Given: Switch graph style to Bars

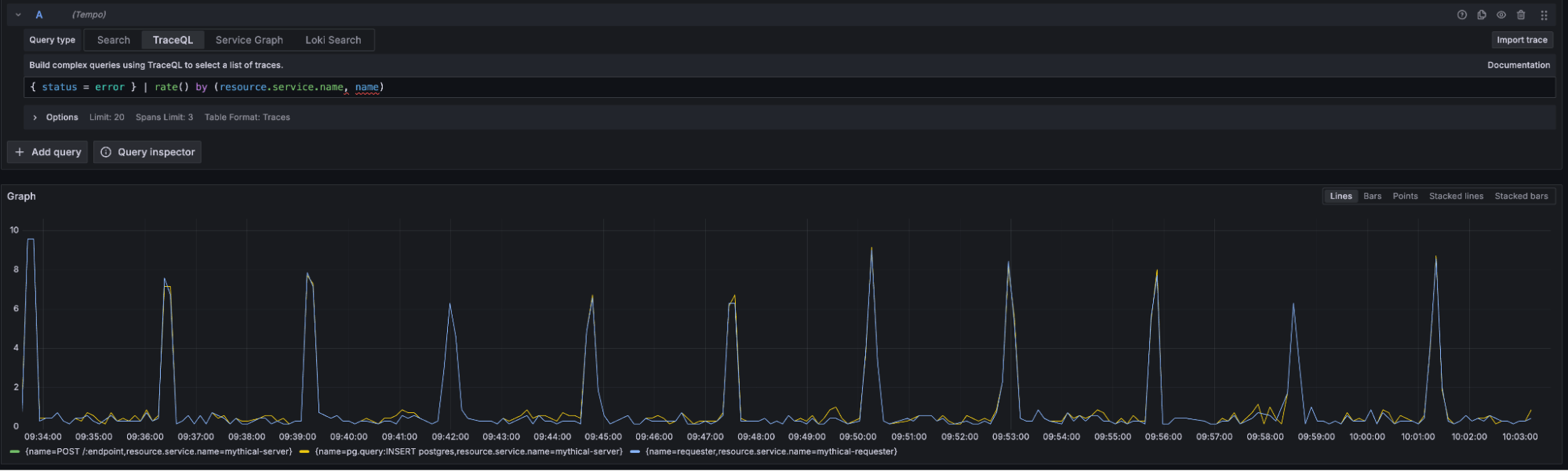Looking at the screenshot, I should click(x=1372, y=196).
